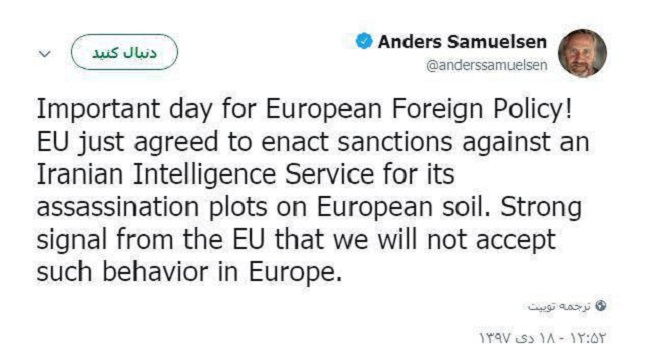Click the line 'Important day for European Foreign Policy!'
Viewport: 646px width, 360px height.
304,110
